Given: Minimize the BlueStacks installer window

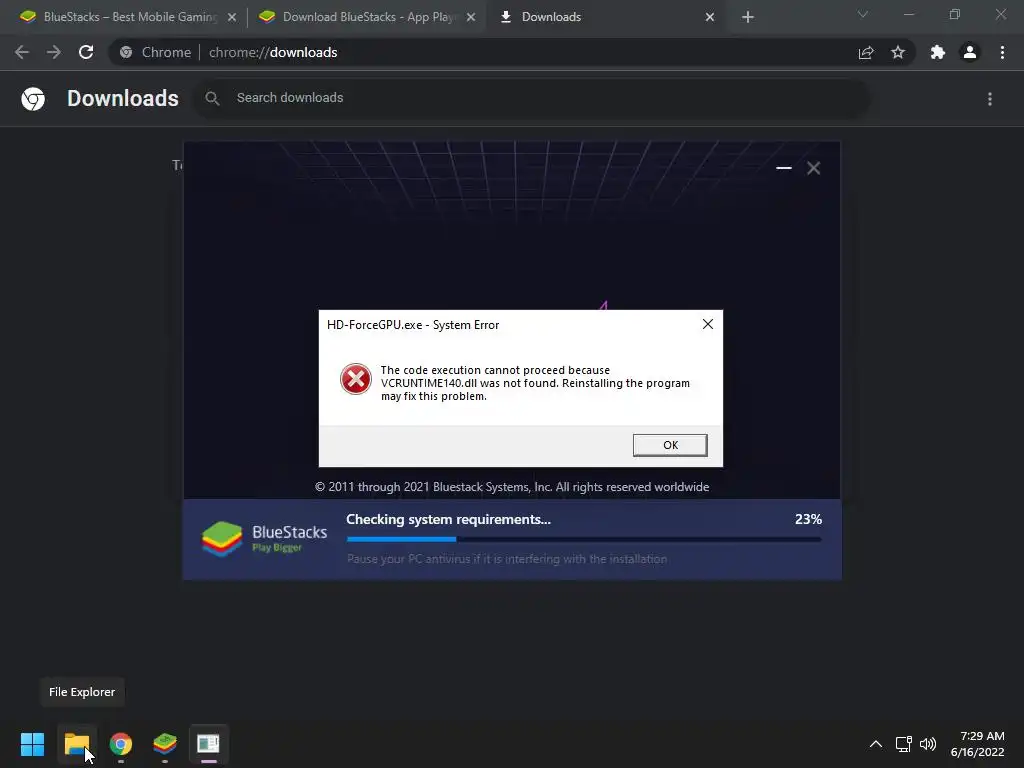Looking at the screenshot, I should 784,168.
